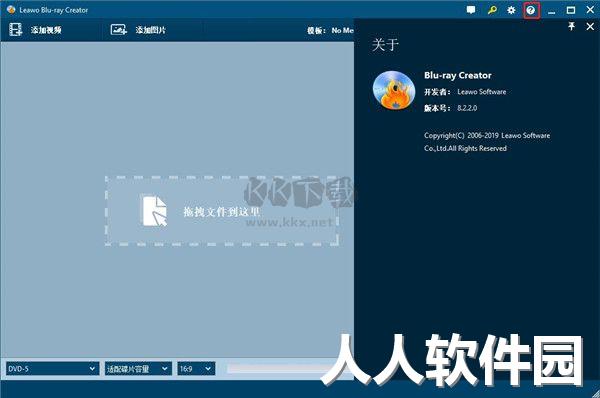This screenshot has height=398, width=600.
Task: Click the Blu-ray Creator disc logo
Action: pyautogui.click(x=394, y=90)
